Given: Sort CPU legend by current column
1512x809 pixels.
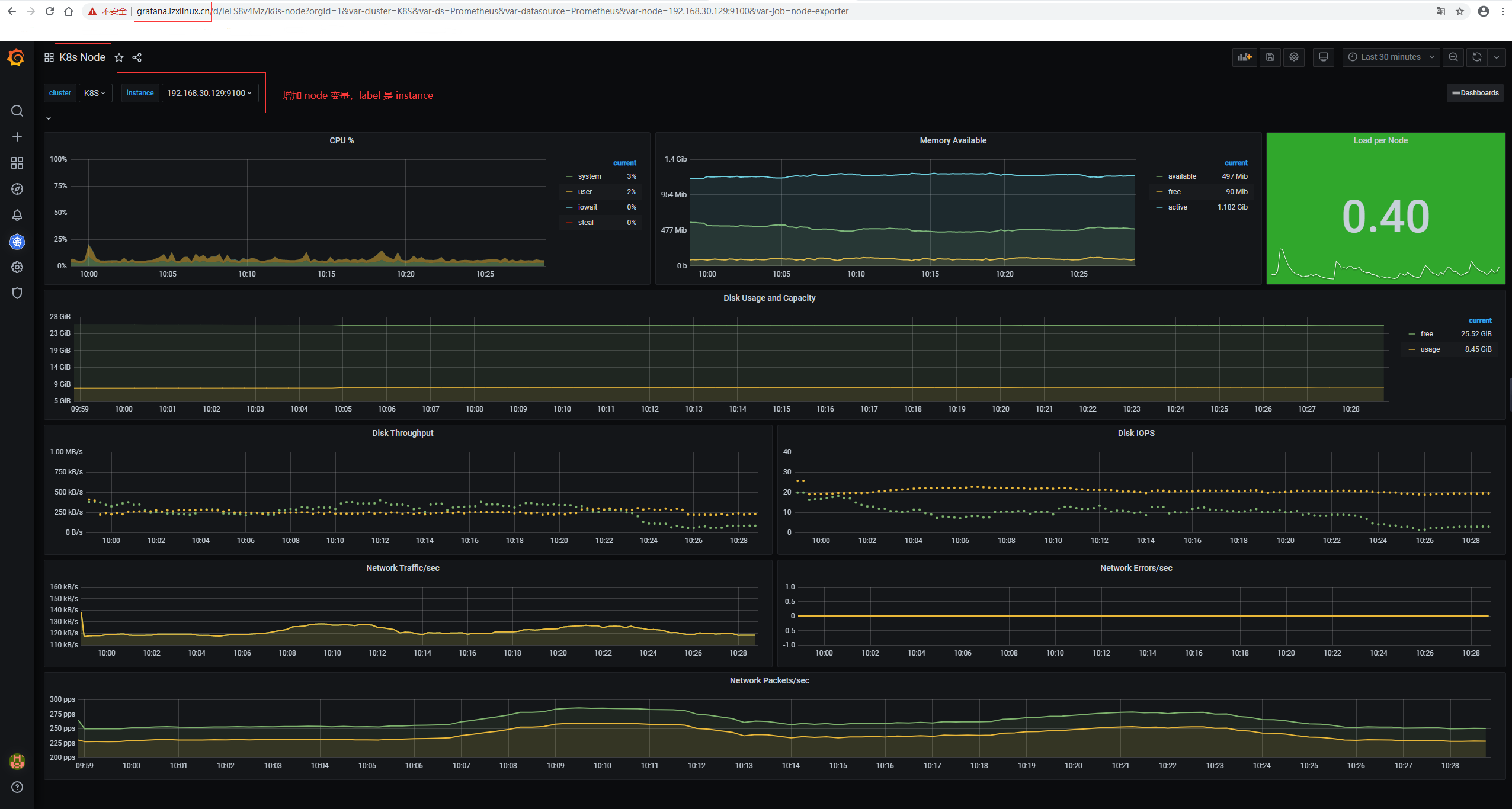Looking at the screenshot, I should coord(624,163).
